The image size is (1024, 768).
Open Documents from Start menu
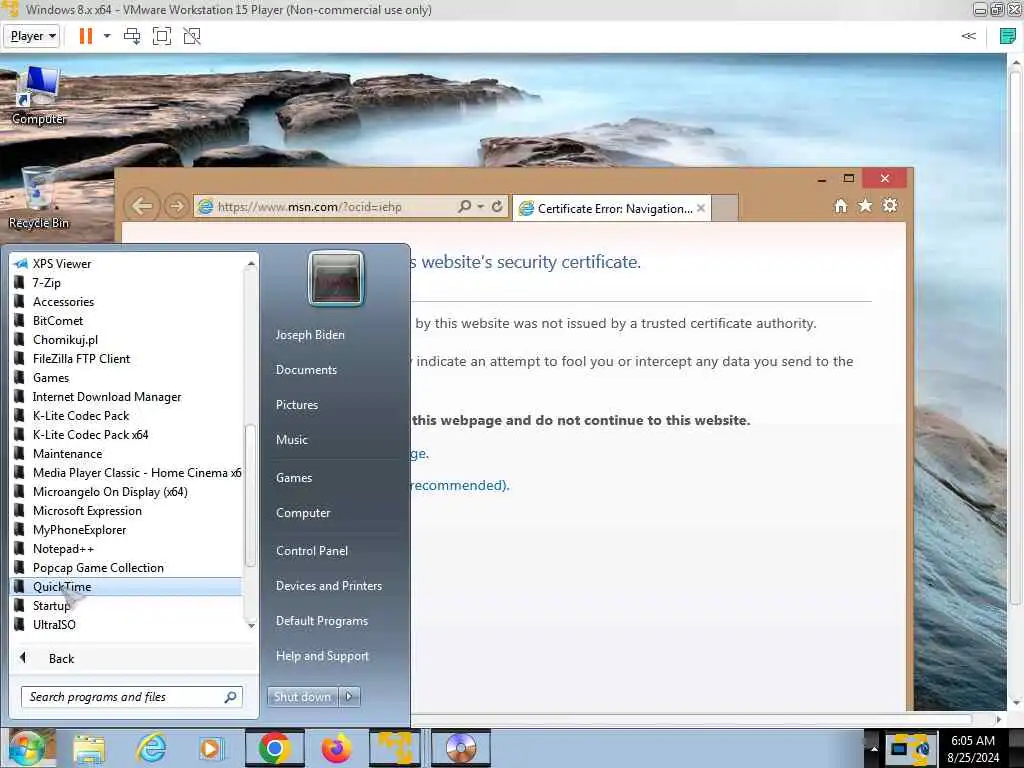click(306, 370)
